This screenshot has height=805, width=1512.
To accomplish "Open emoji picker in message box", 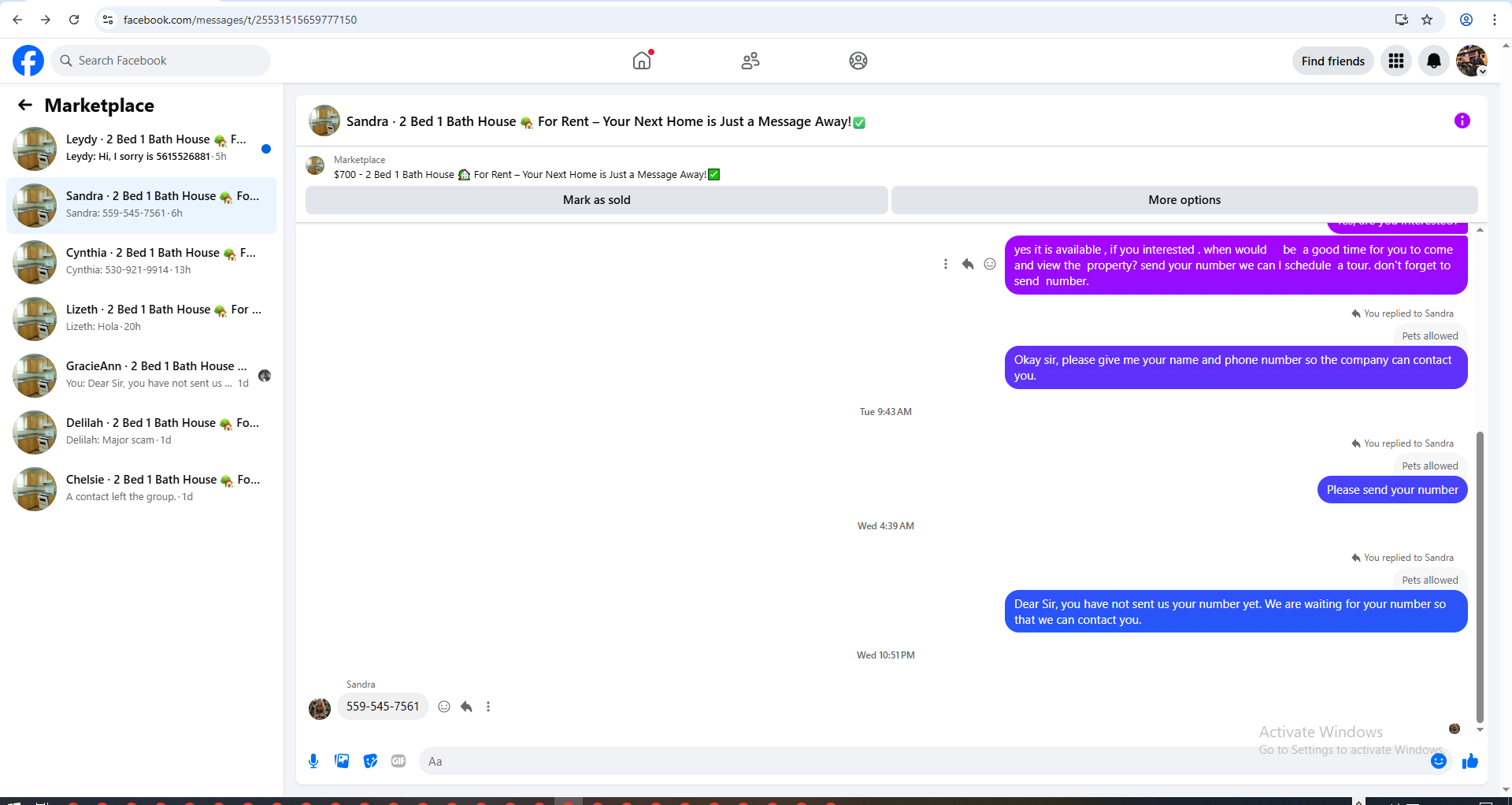I will pos(1439,761).
